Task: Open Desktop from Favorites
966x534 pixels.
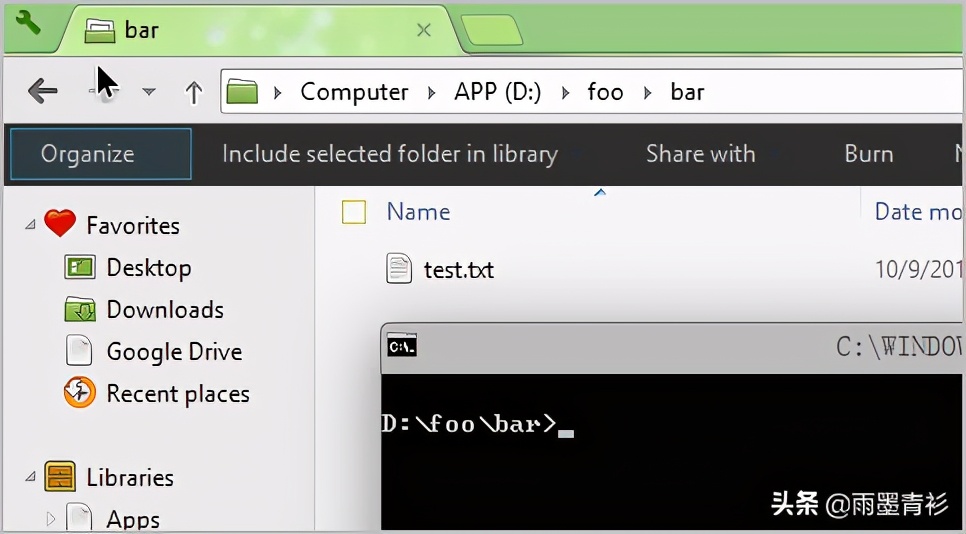Action: coord(149,268)
